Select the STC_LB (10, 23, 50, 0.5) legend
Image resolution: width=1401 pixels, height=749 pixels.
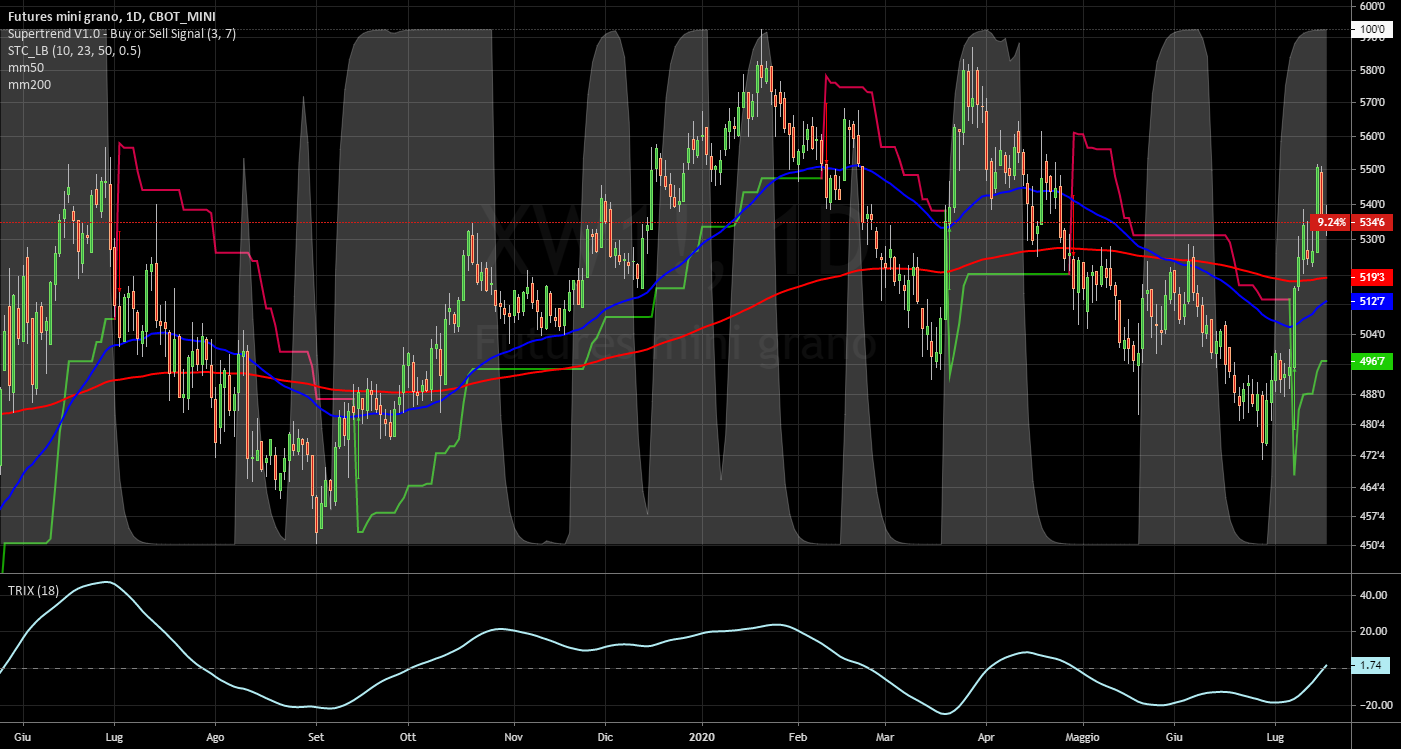[x=74, y=51]
